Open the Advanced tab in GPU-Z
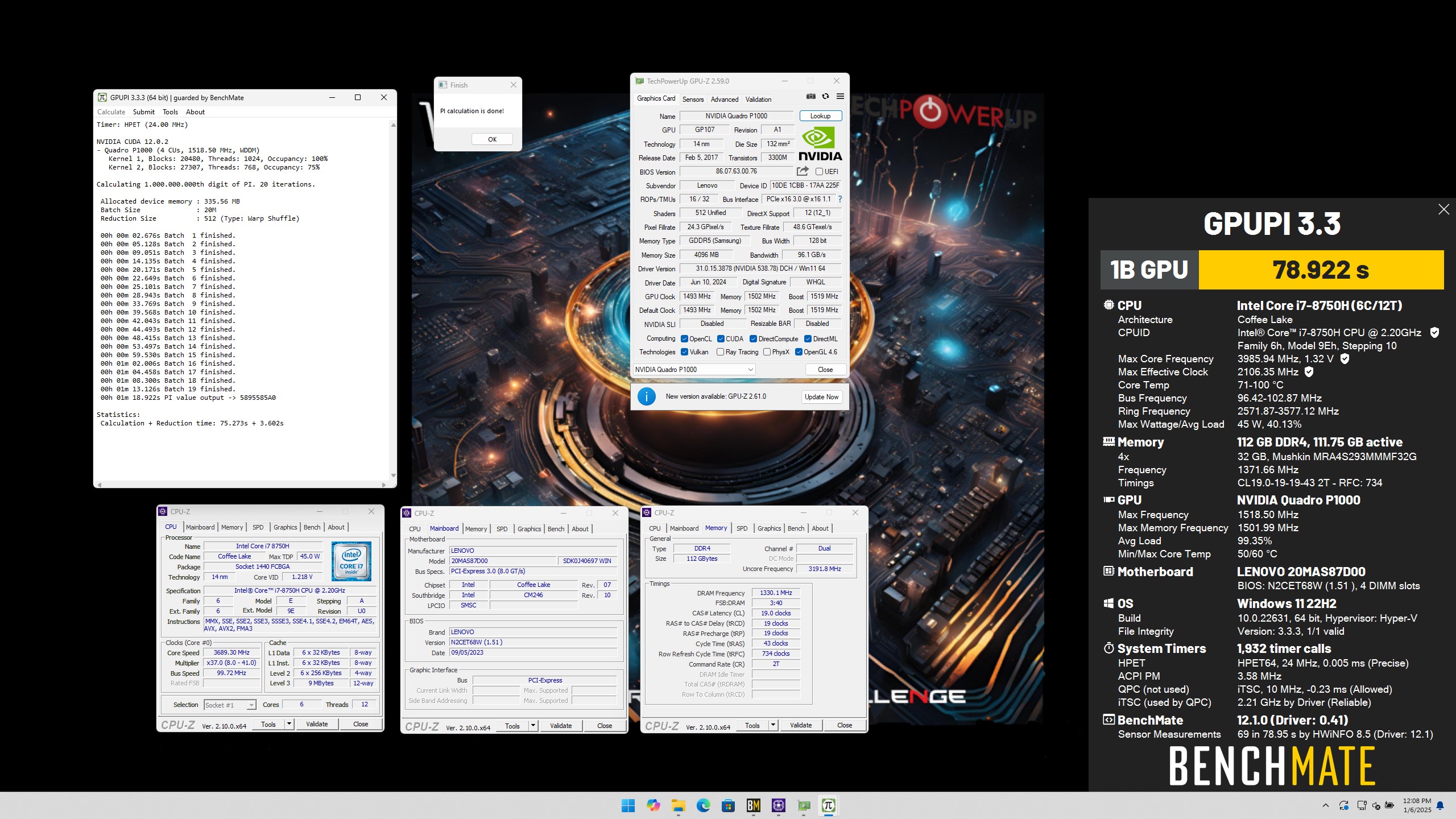Viewport: 1456px width, 819px height. (725, 100)
